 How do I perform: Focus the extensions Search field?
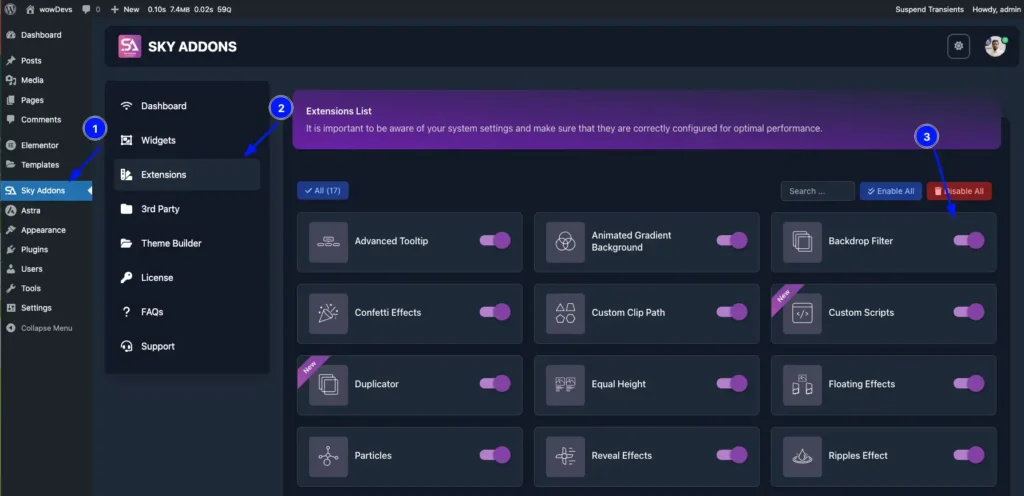818,191
